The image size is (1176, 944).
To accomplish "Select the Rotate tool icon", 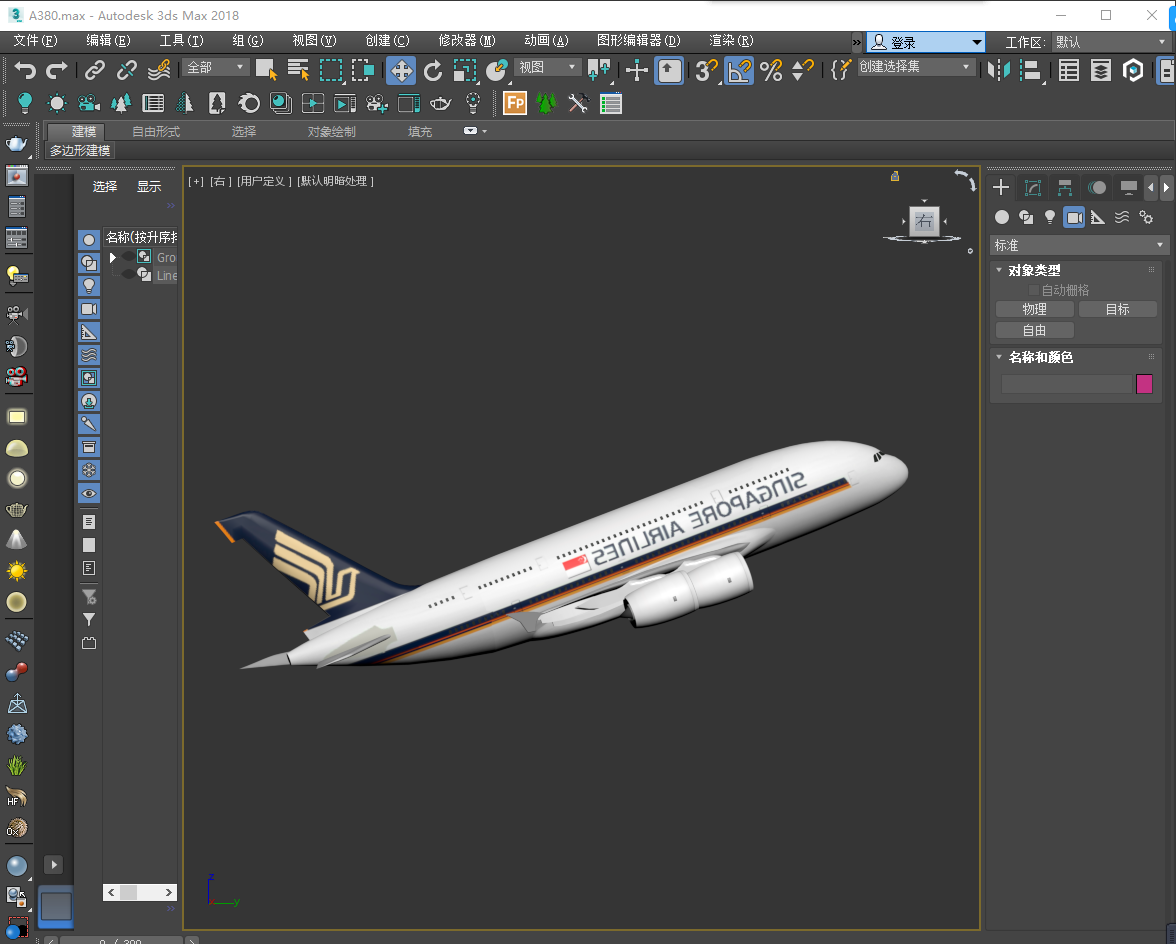I will click(433, 70).
